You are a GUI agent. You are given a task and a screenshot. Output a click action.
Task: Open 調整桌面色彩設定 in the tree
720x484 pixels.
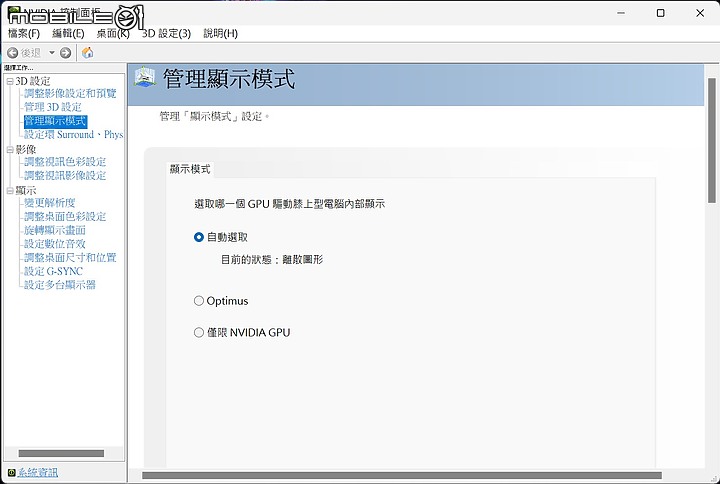point(65,216)
